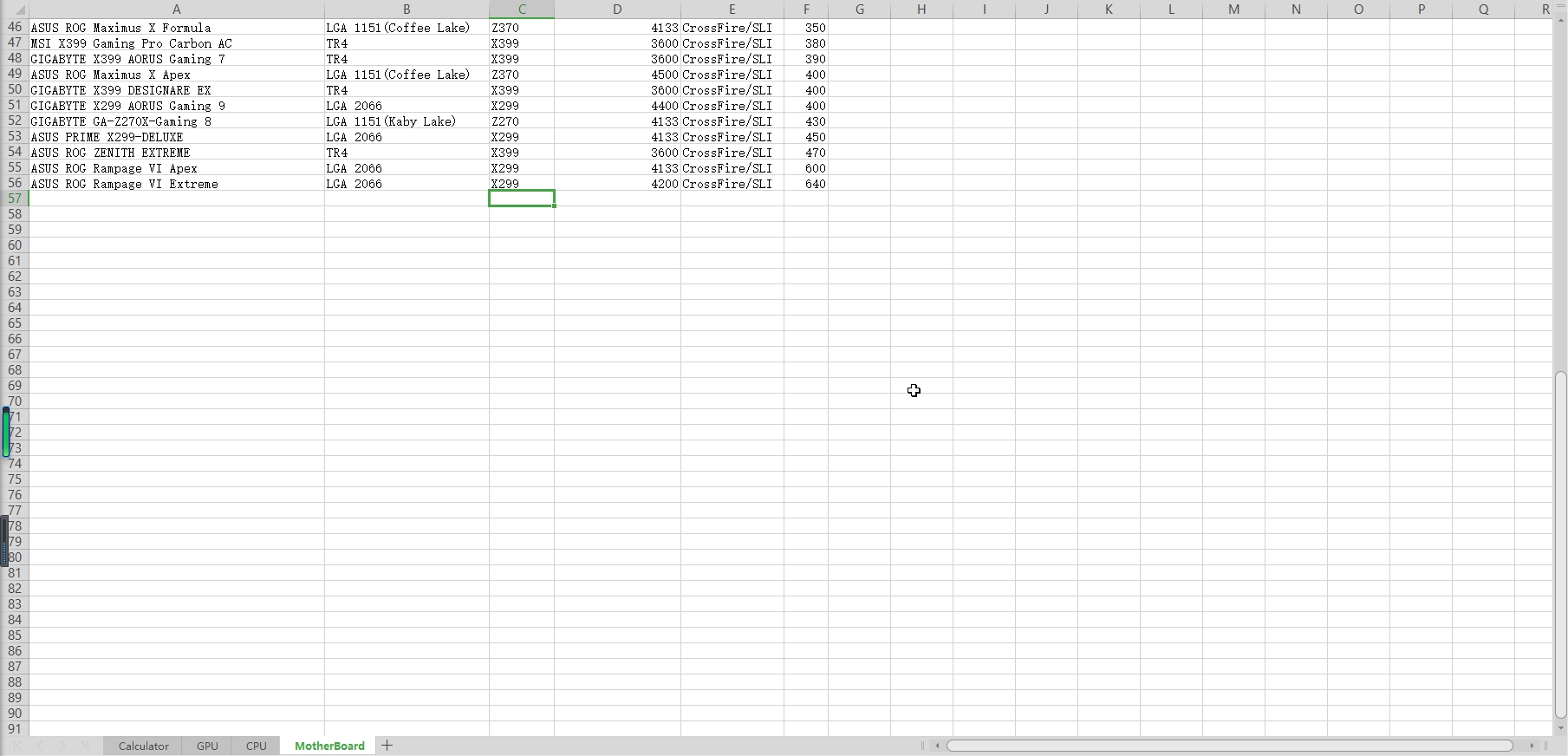The image size is (1568, 756).
Task: Select column D header
Action: pos(617,10)
